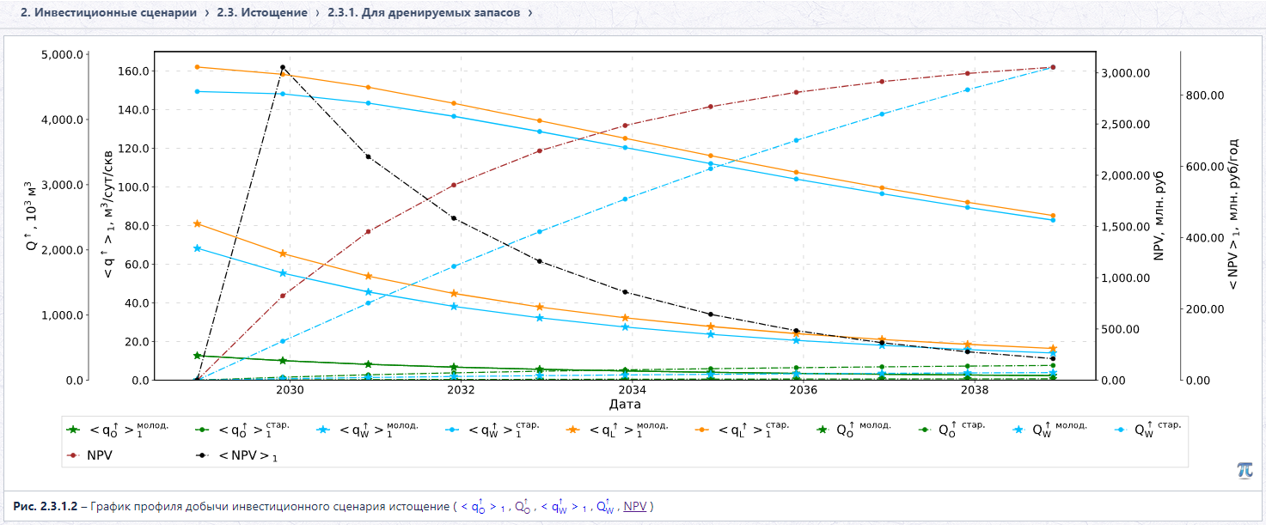
Task: Click the blue pi symbol icon
Action: tap(1244, 470)
